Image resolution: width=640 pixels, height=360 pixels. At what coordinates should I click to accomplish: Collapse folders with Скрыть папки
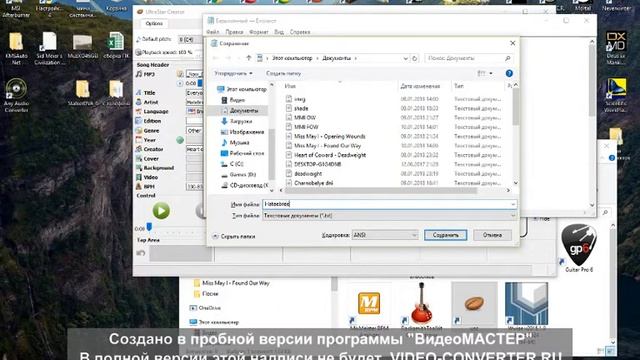[x=233, y=236]
